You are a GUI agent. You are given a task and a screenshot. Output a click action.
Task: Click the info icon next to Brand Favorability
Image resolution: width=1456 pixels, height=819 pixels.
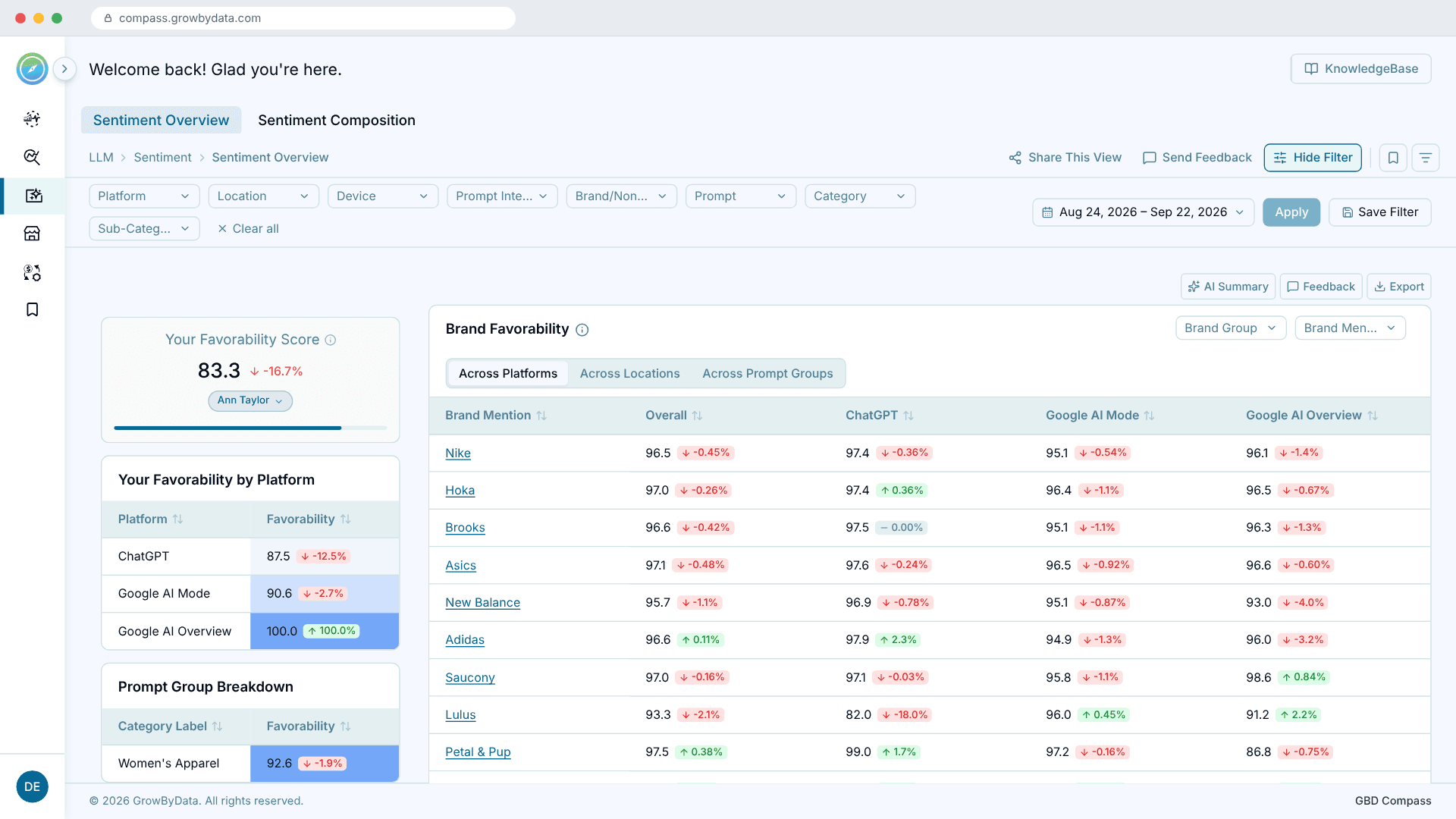(x=582, y=330)
